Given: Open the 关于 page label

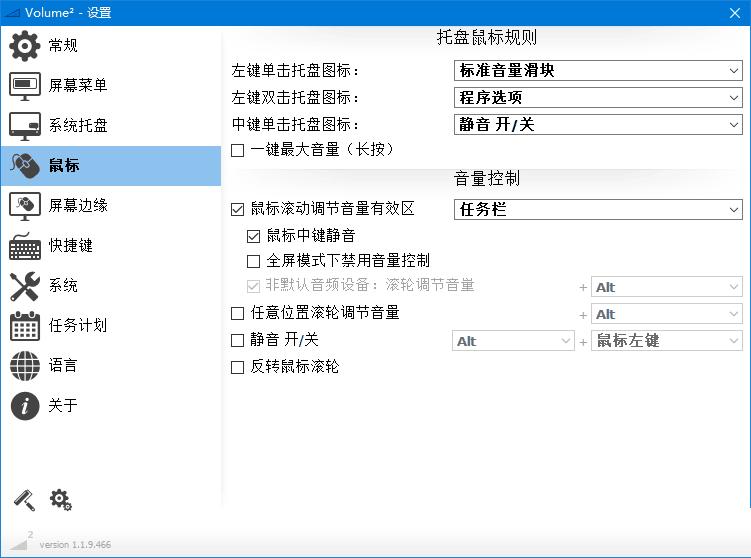Looking at the screenshot, I should 63,406.
